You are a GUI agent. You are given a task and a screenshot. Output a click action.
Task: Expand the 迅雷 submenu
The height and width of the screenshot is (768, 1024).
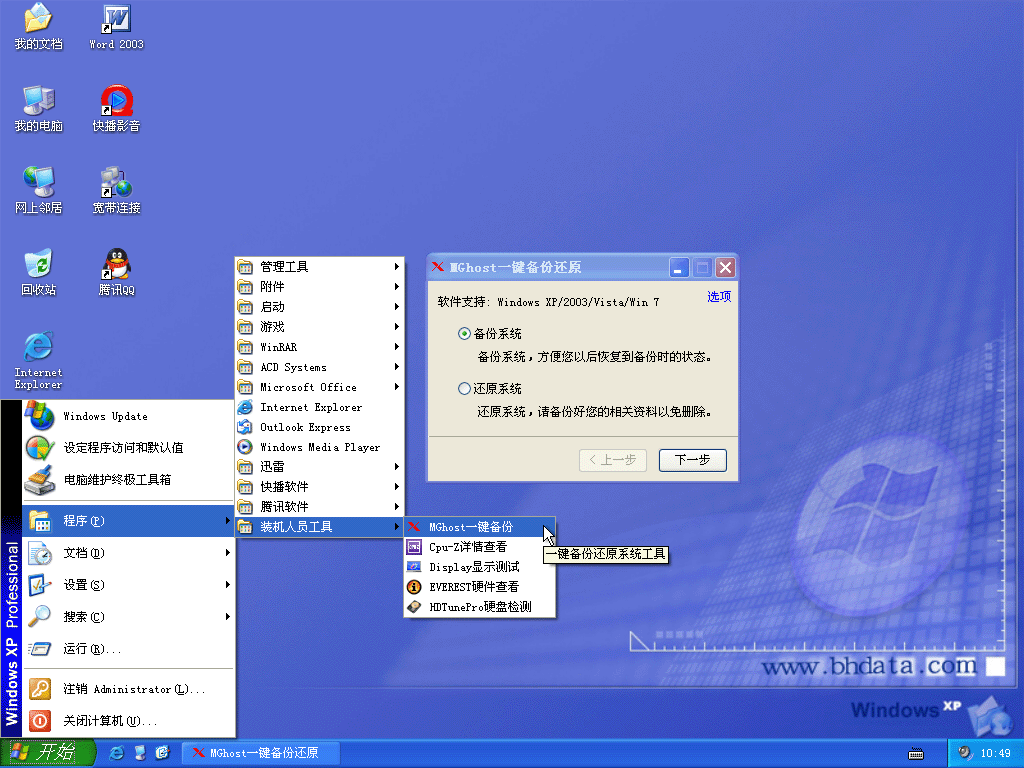pyautogui.click(x=319, y=466)
